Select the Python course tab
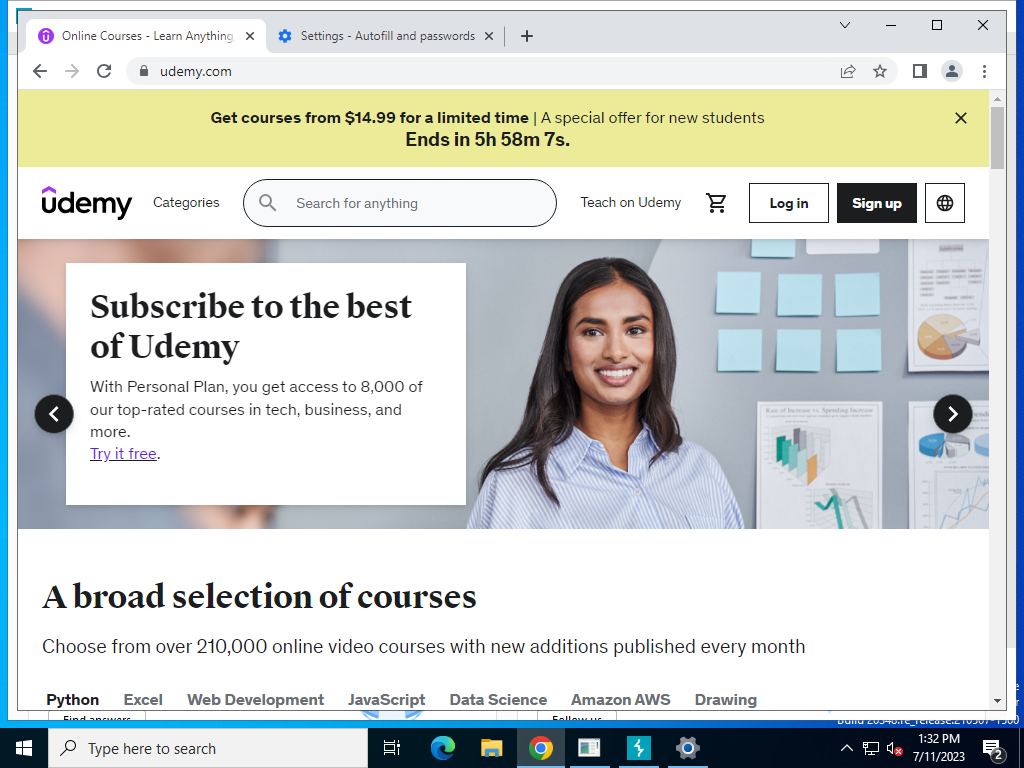This screenshot has height=768, width=1024. click(72, 699)
